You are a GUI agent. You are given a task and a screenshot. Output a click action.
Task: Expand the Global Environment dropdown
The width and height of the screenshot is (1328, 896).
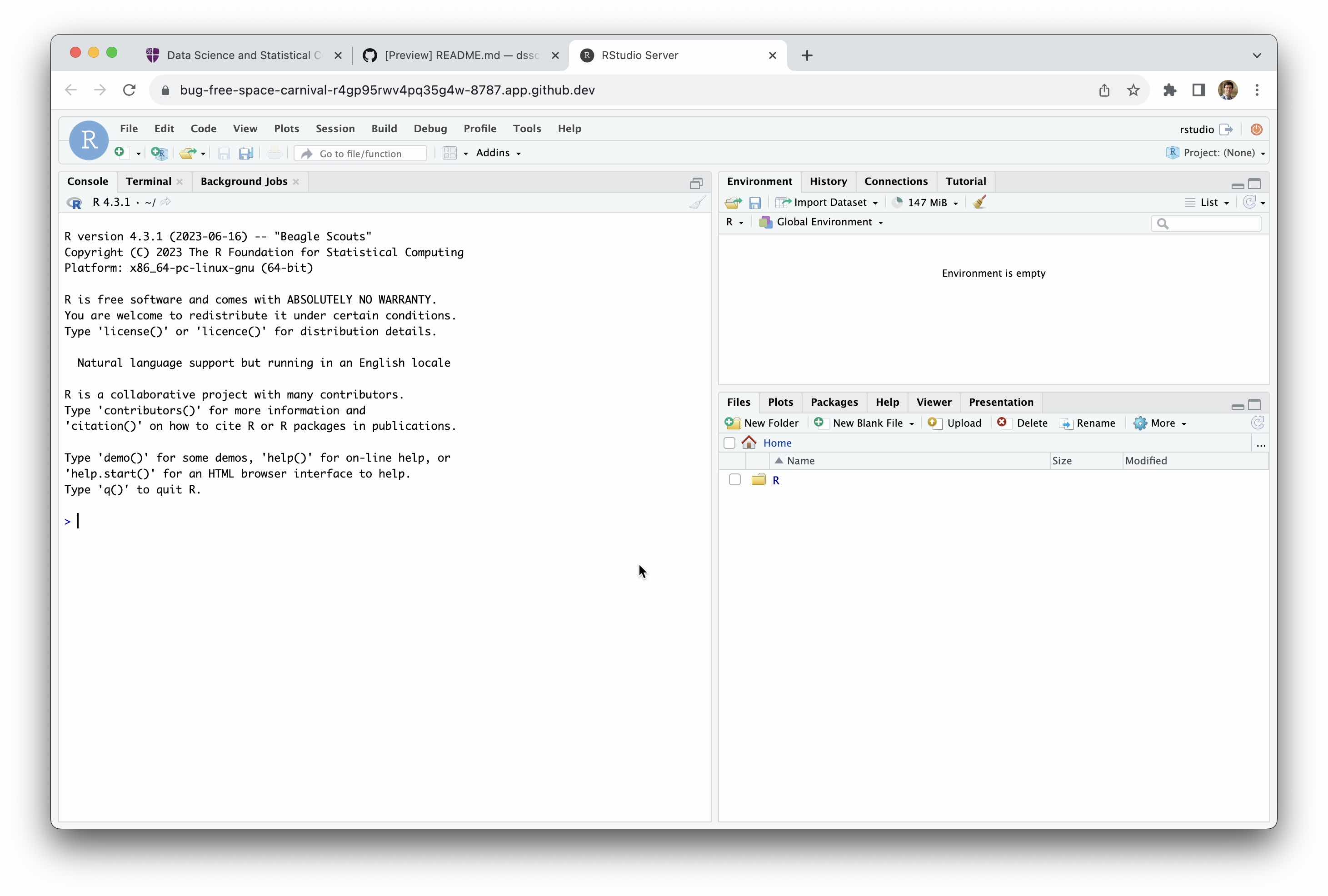(x=829, y=222)
